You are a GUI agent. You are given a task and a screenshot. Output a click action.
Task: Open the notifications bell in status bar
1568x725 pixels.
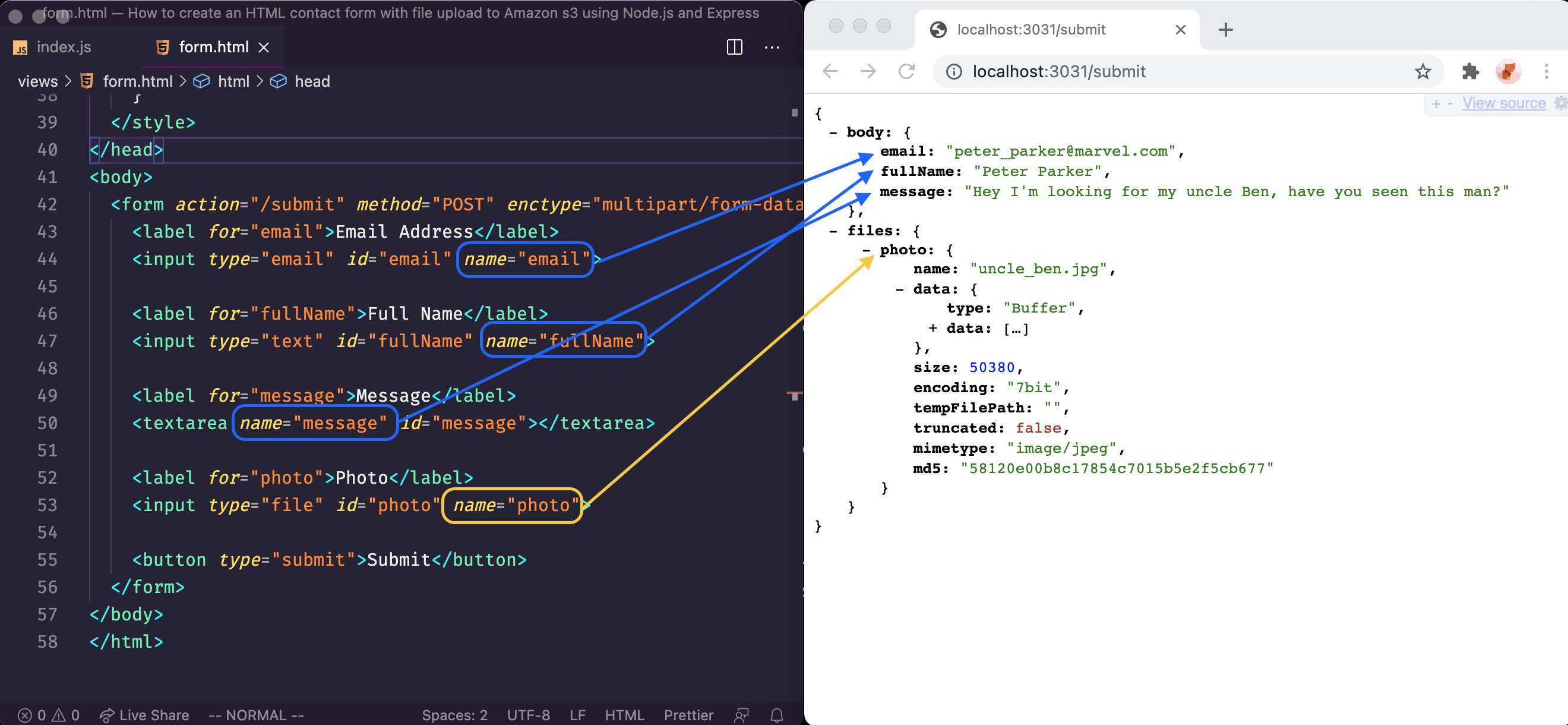pyautogui.click(x=777, y=715)
